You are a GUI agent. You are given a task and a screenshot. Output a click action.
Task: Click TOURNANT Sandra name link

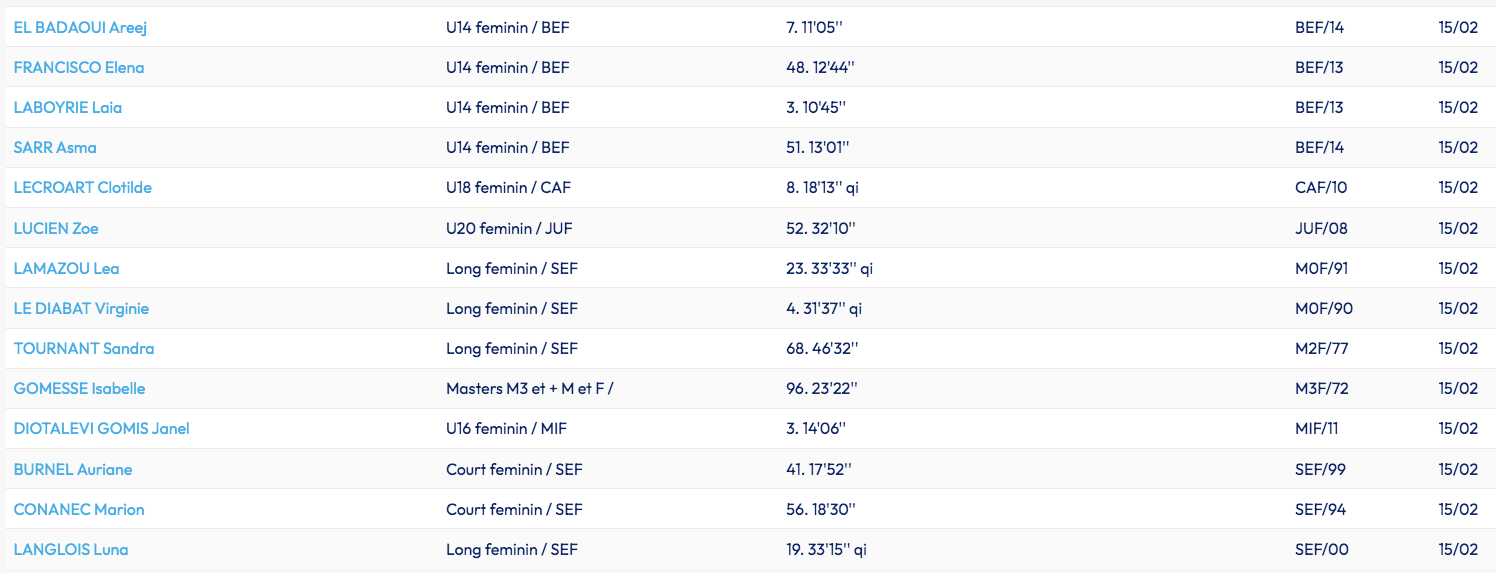click(x=84, y=348)
